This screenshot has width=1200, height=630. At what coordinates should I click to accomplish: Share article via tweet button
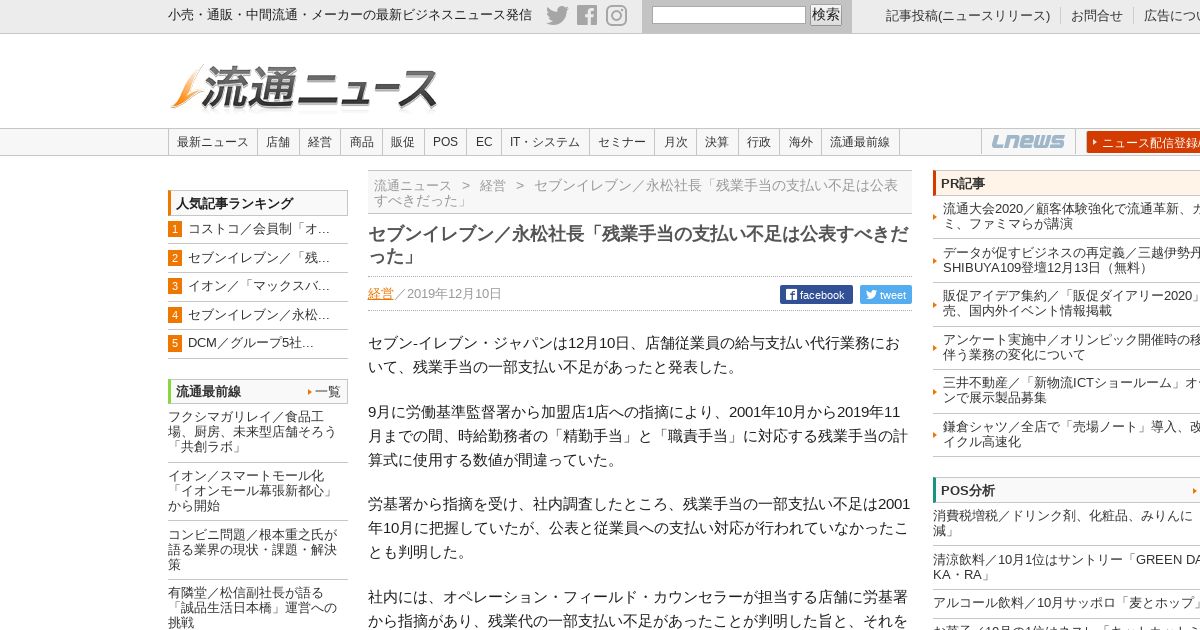tap(886, 295)
